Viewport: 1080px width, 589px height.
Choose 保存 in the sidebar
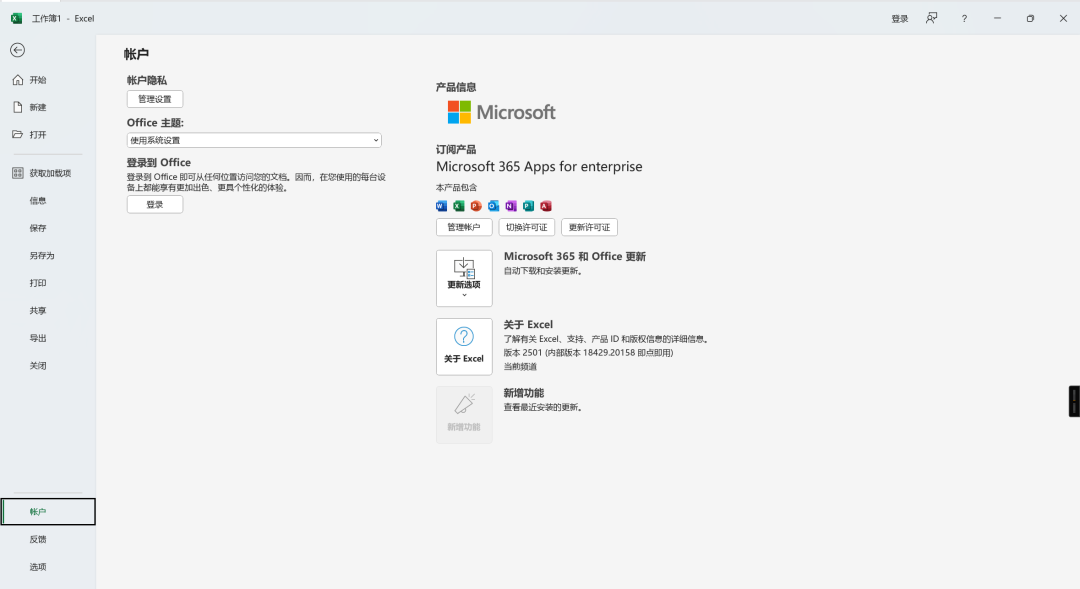tap(48, 228)
